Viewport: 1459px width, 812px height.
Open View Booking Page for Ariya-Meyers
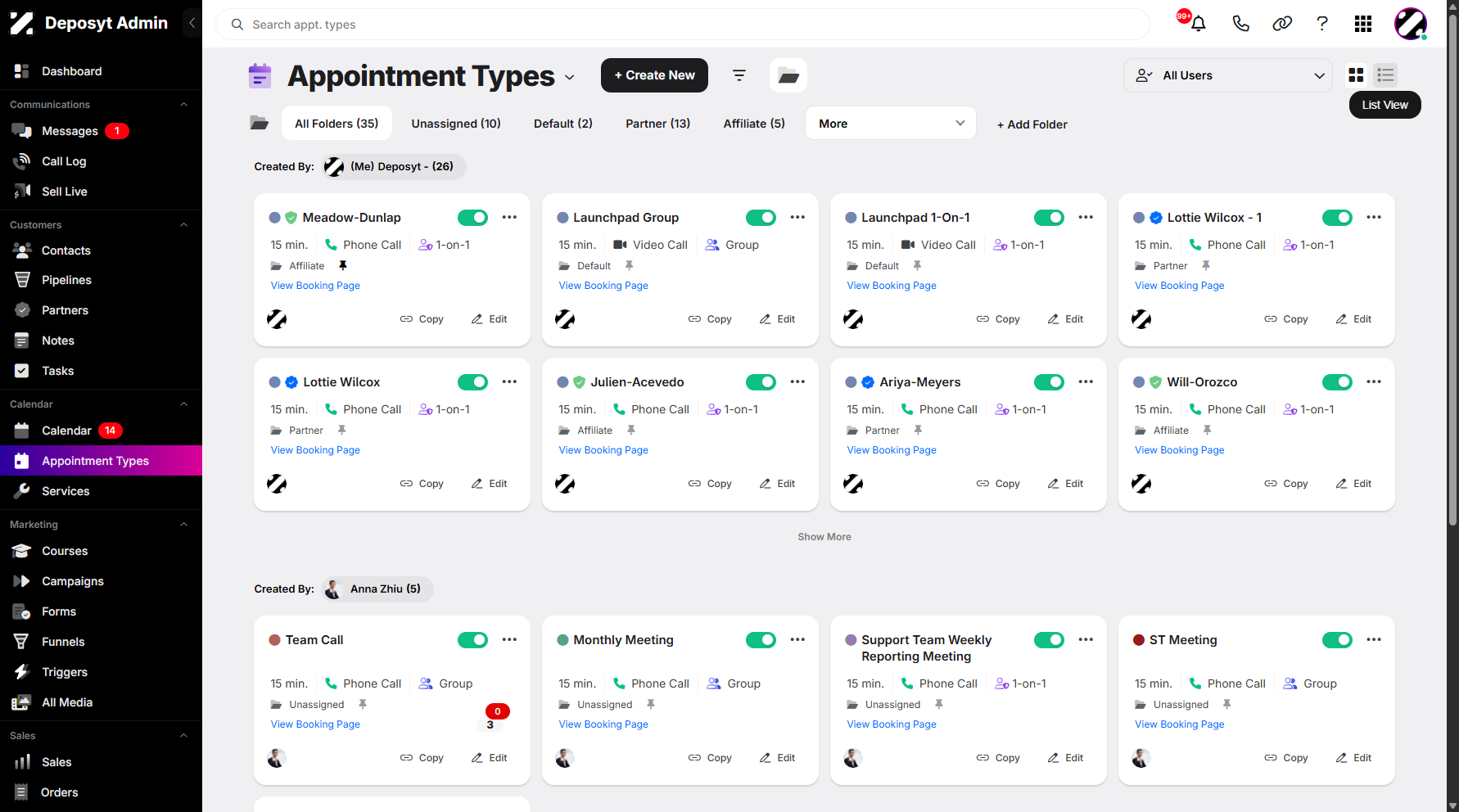coord(892,450)
